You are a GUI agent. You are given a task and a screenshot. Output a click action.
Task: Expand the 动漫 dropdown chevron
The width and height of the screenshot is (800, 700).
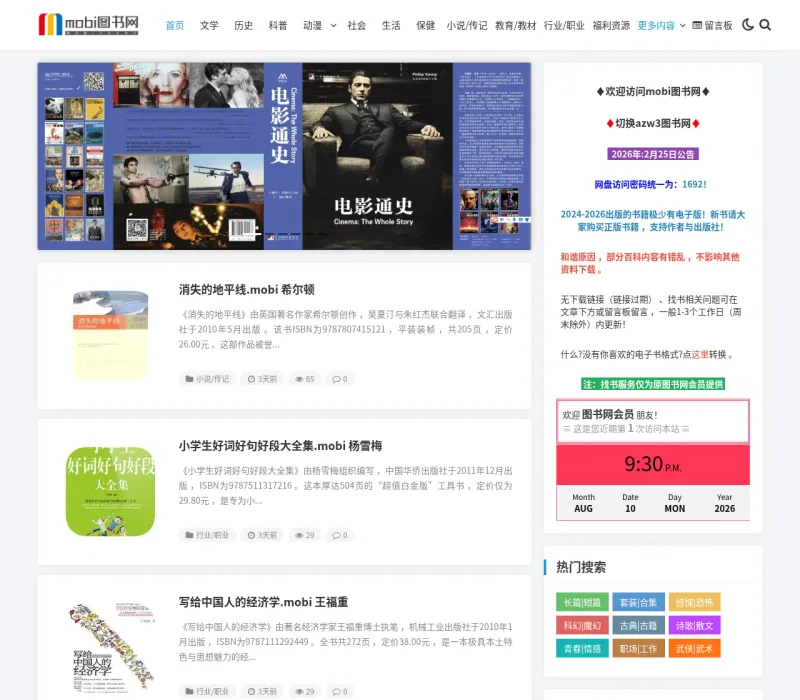coord(333,25)
